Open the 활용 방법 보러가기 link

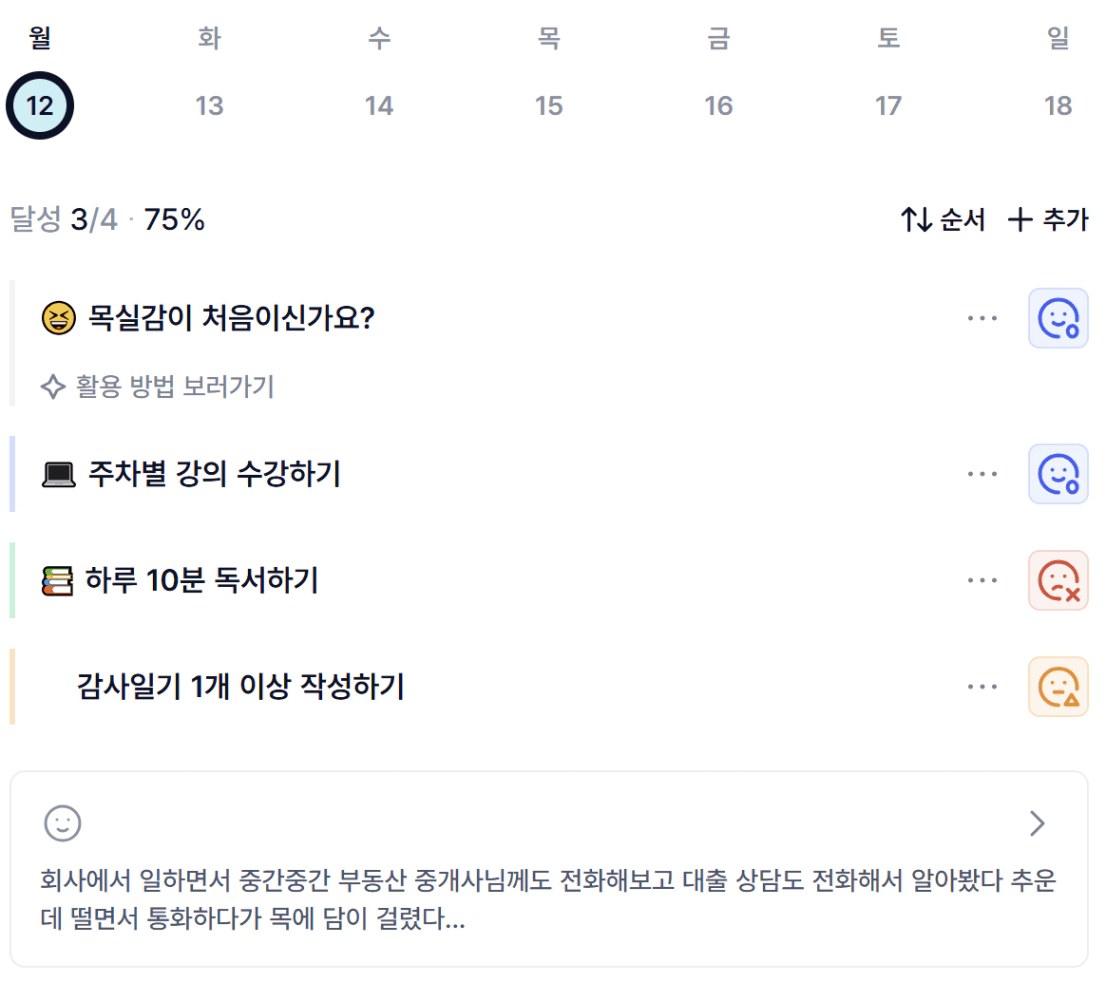(x=158, y=387)
